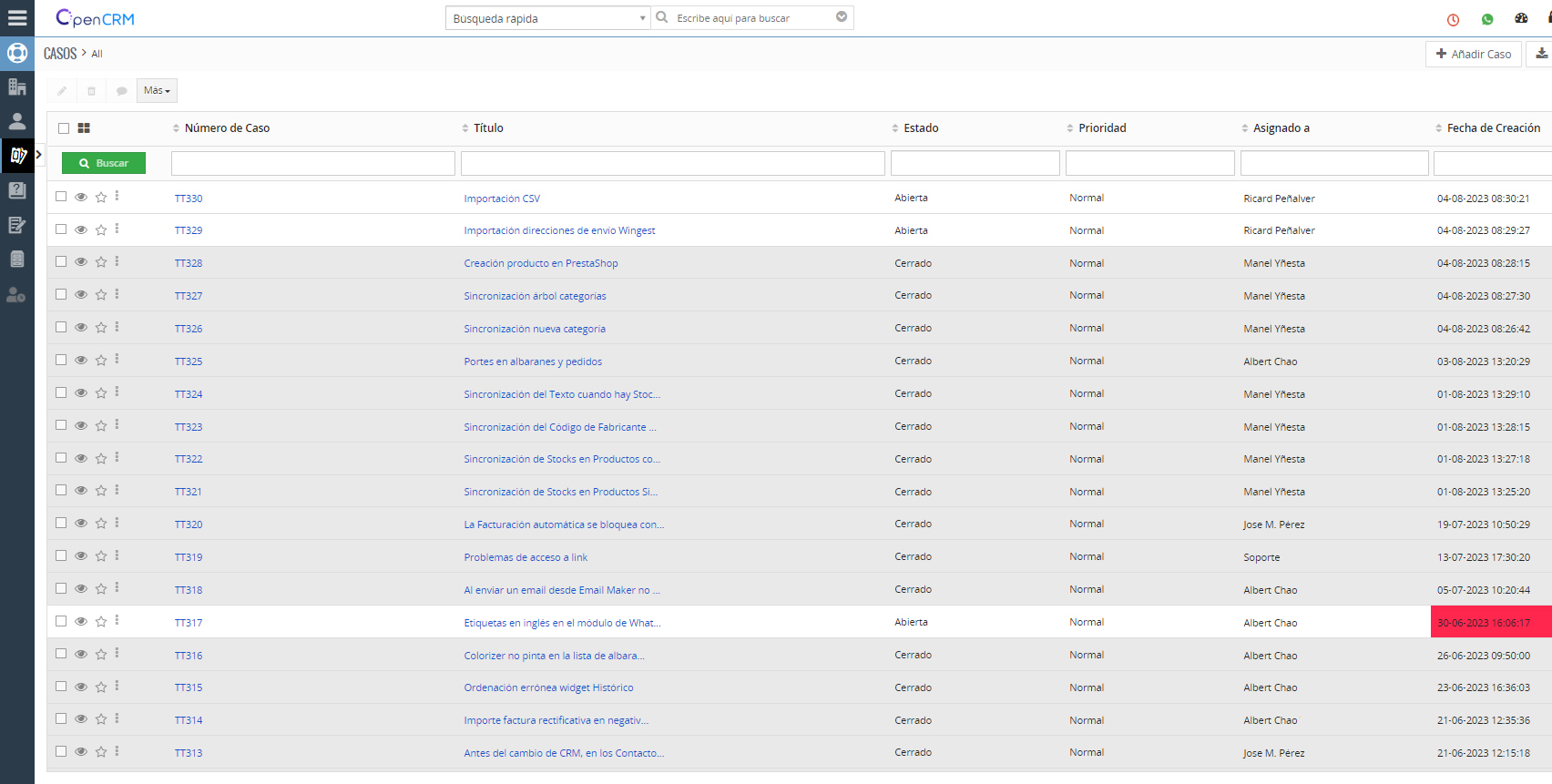
Task: Click the download export icon
Action: 1542,54
